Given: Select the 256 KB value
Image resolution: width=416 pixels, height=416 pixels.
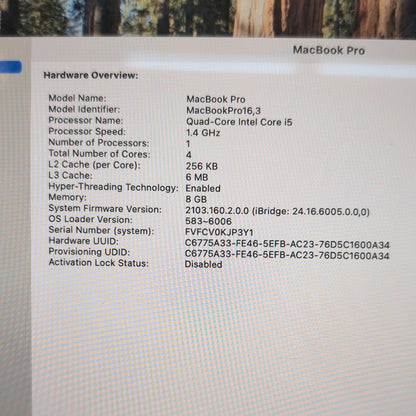Looking at the screenshot, I should pyautogui.click(x=202, y=166).
